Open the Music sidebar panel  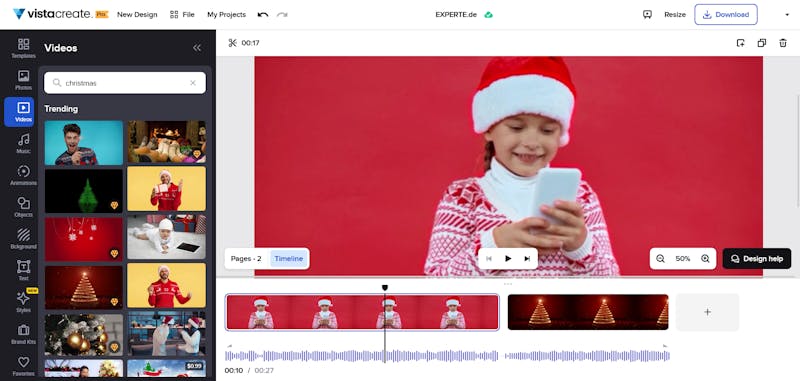pyautogui.click(x=23, y=143)
